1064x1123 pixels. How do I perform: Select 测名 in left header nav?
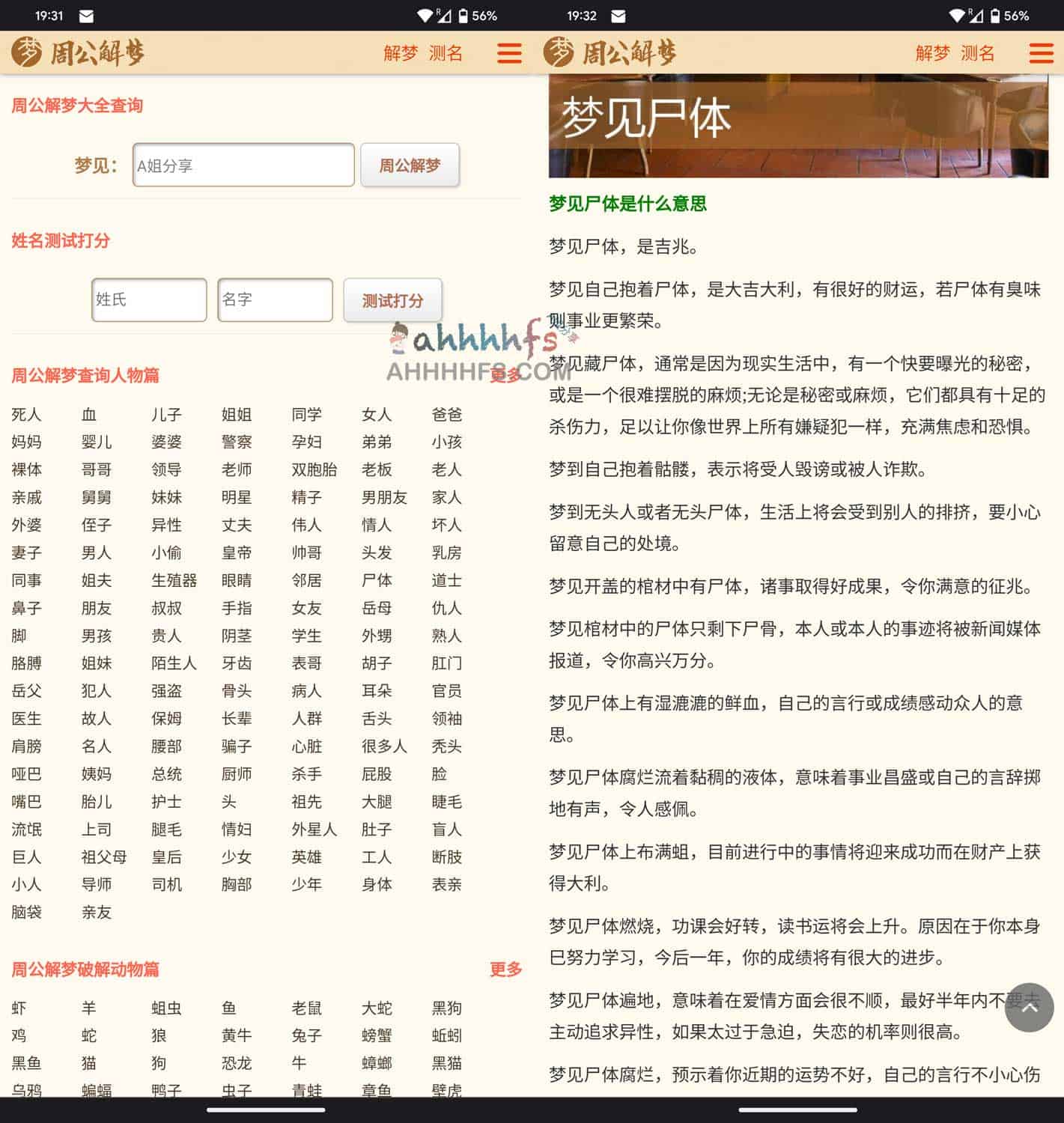[446, 53]
